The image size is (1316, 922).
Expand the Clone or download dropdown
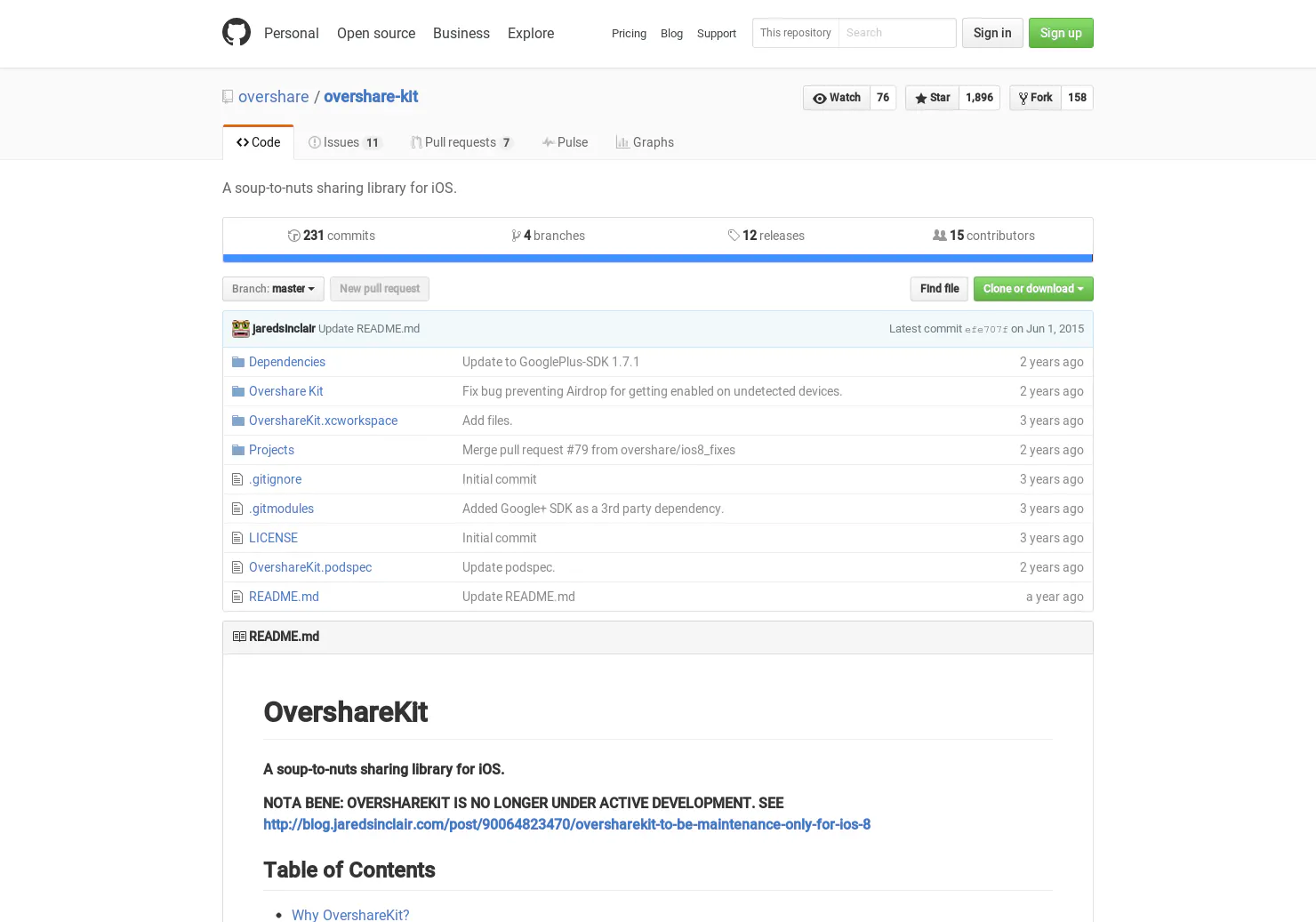point(1033,289)
